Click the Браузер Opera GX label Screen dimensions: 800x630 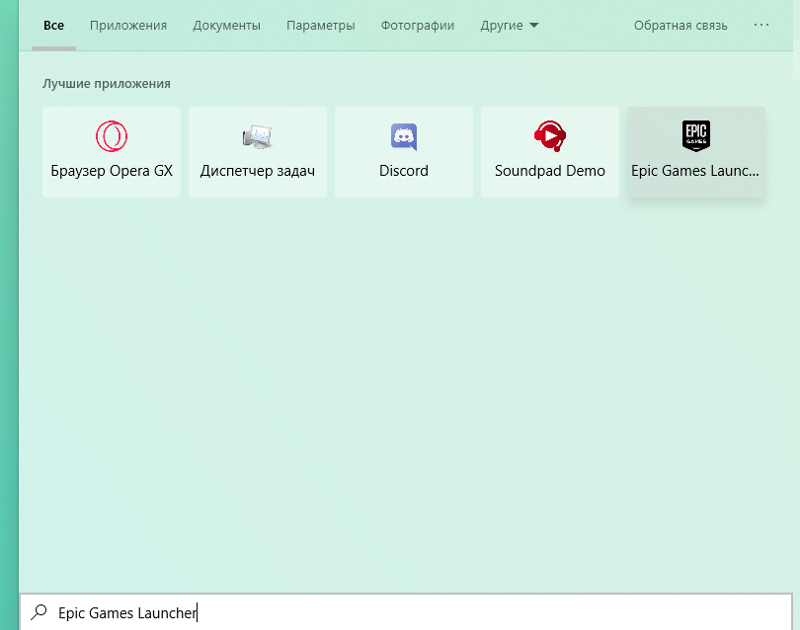click(x=111, y=171)
